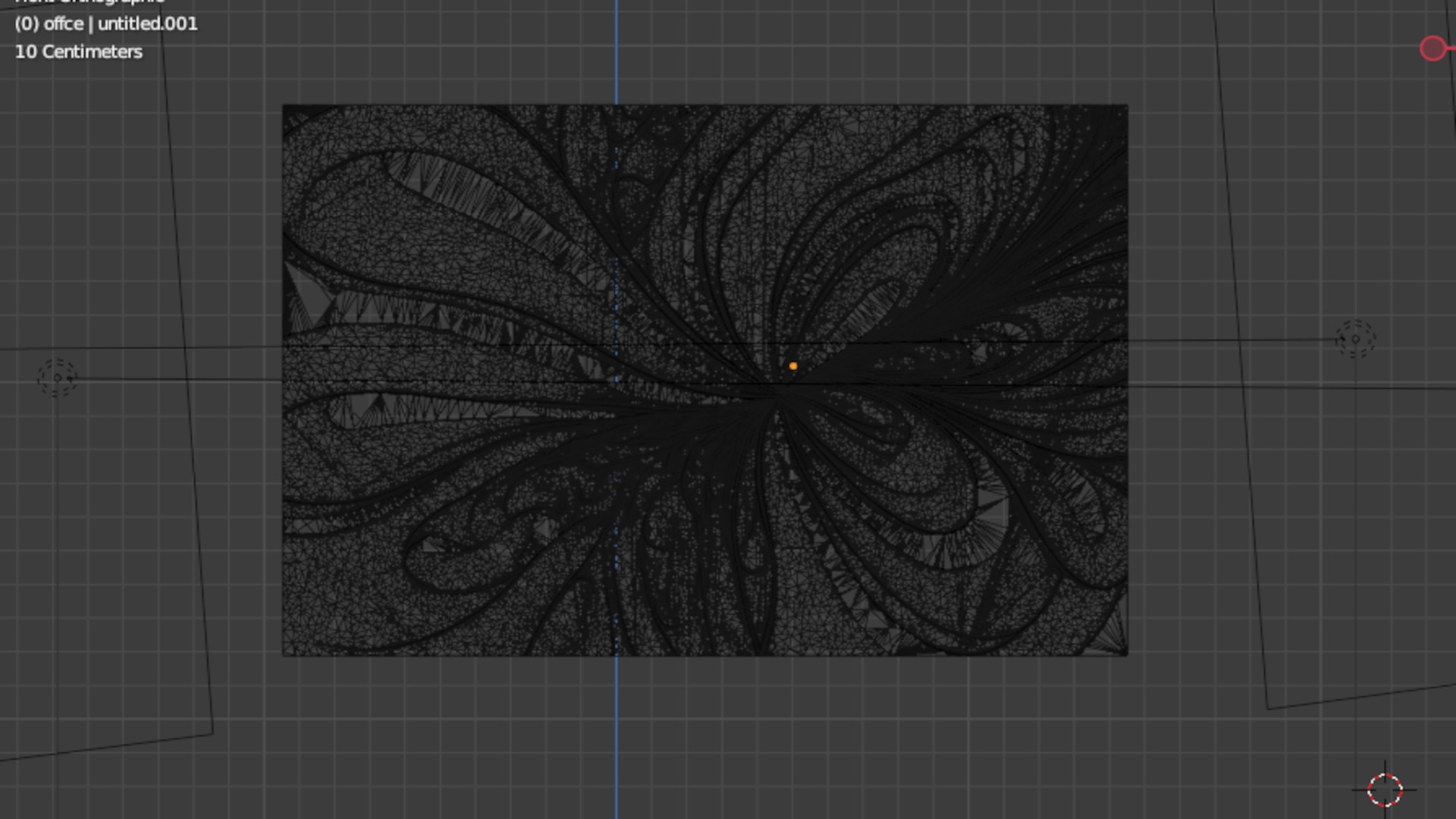
Task: Click the blue Z-axis line above the mesh
Action: pyautogui.click(x=617, y=53)
